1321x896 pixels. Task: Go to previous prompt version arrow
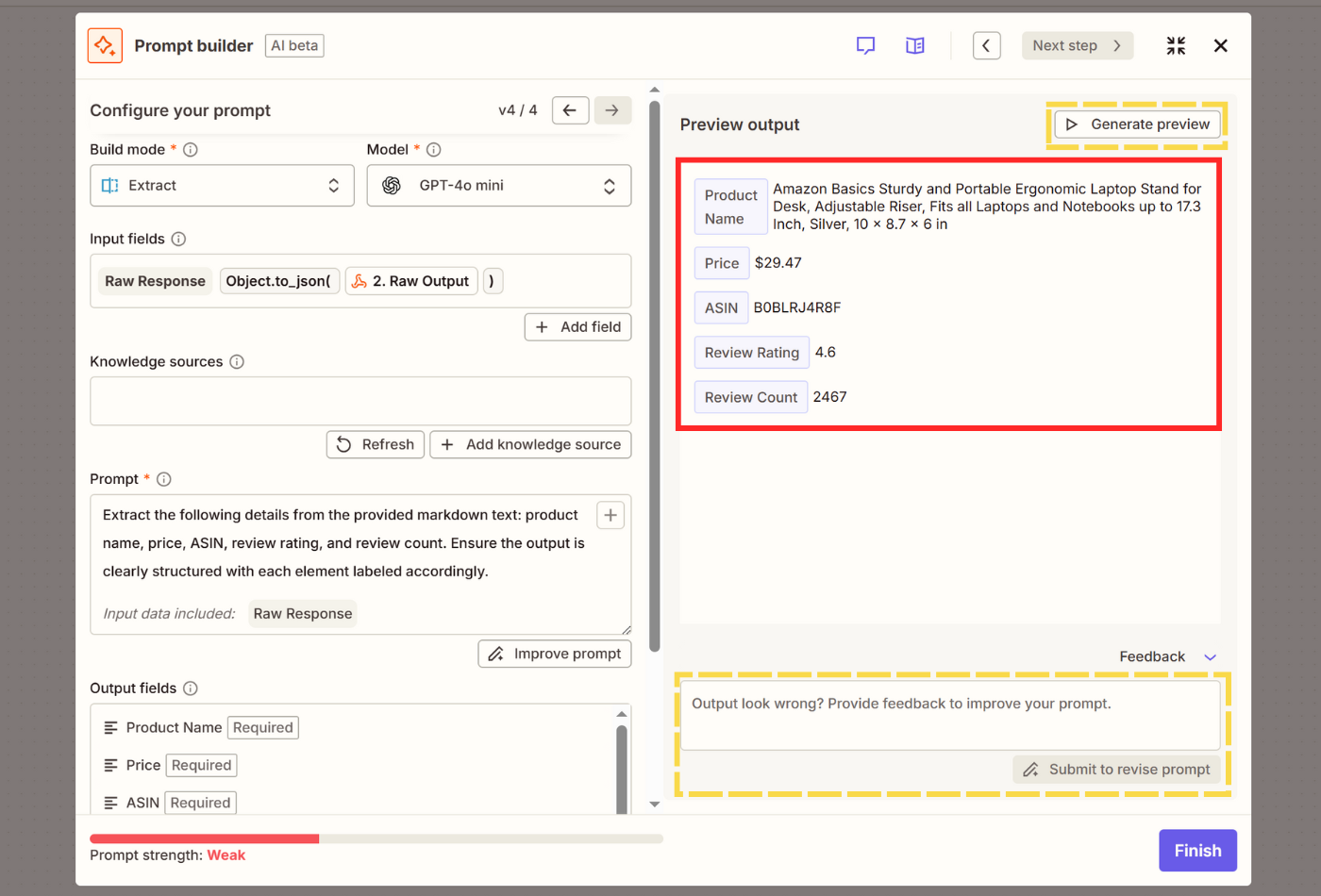tap(570, 110)
